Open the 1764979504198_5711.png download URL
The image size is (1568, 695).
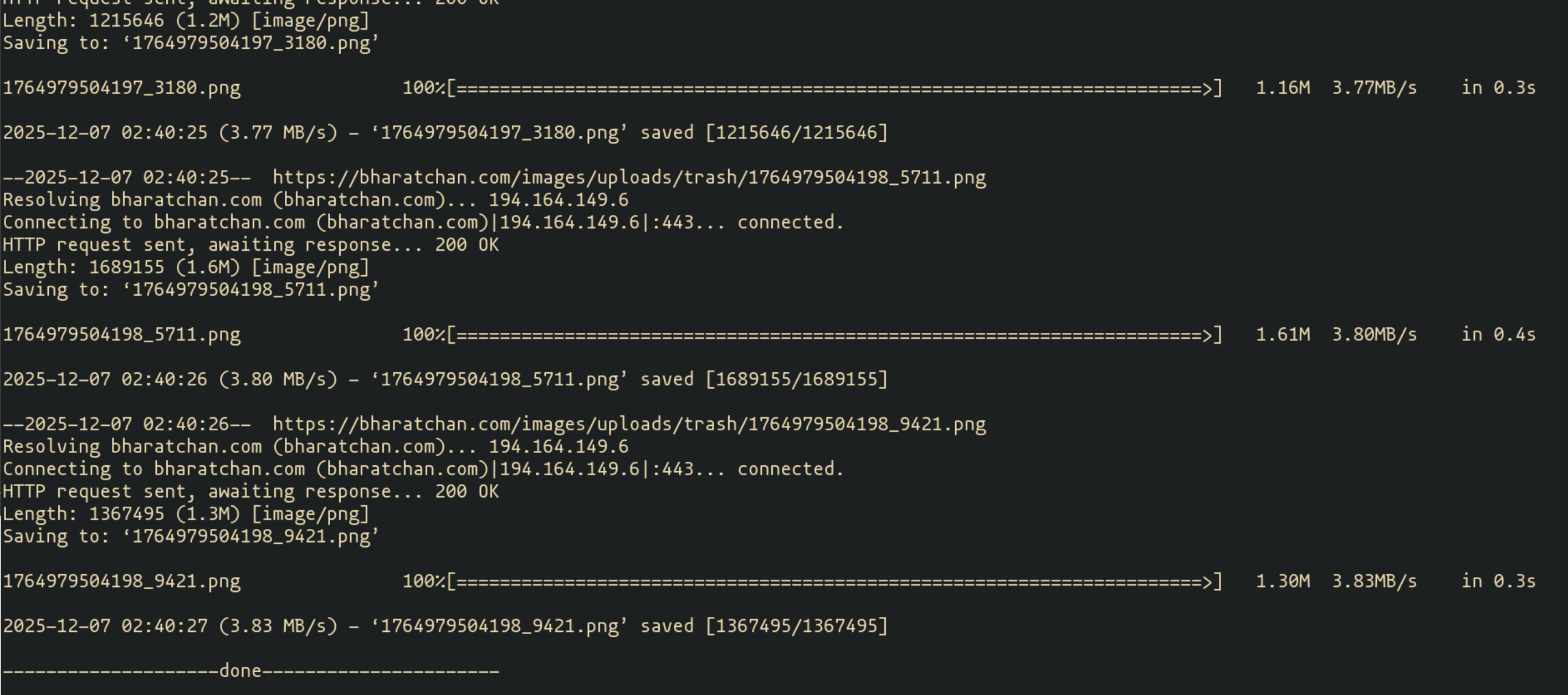[x=629, y=178]
